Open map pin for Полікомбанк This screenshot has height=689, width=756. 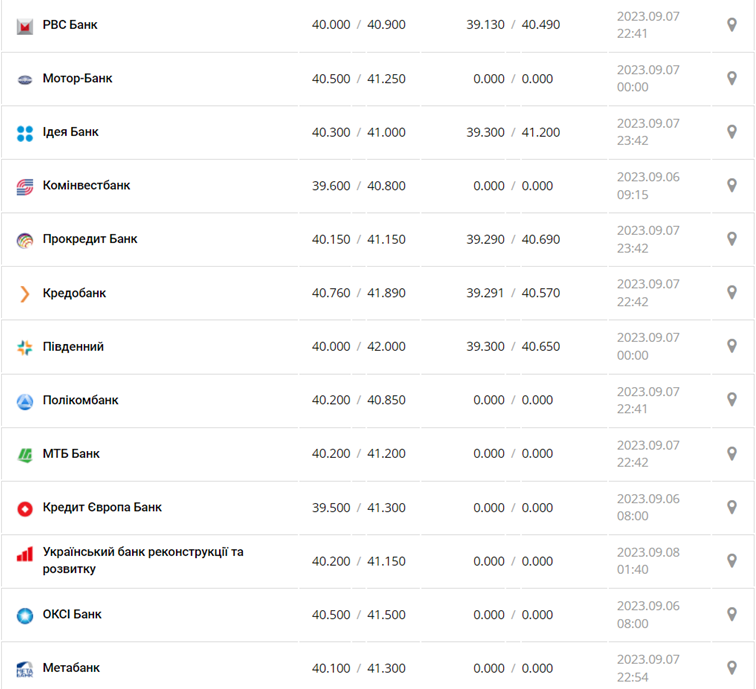(x=731, y=401)
